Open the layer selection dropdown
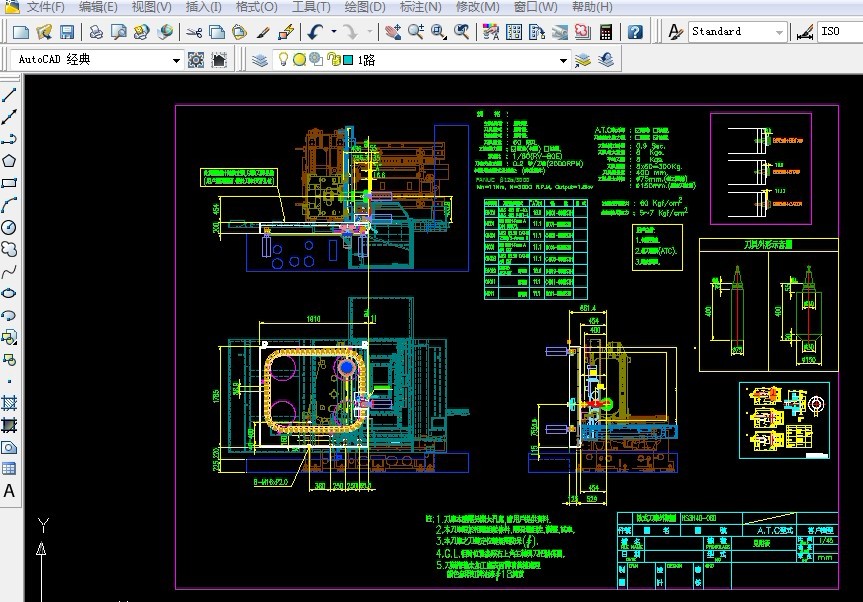 [563, 59]
